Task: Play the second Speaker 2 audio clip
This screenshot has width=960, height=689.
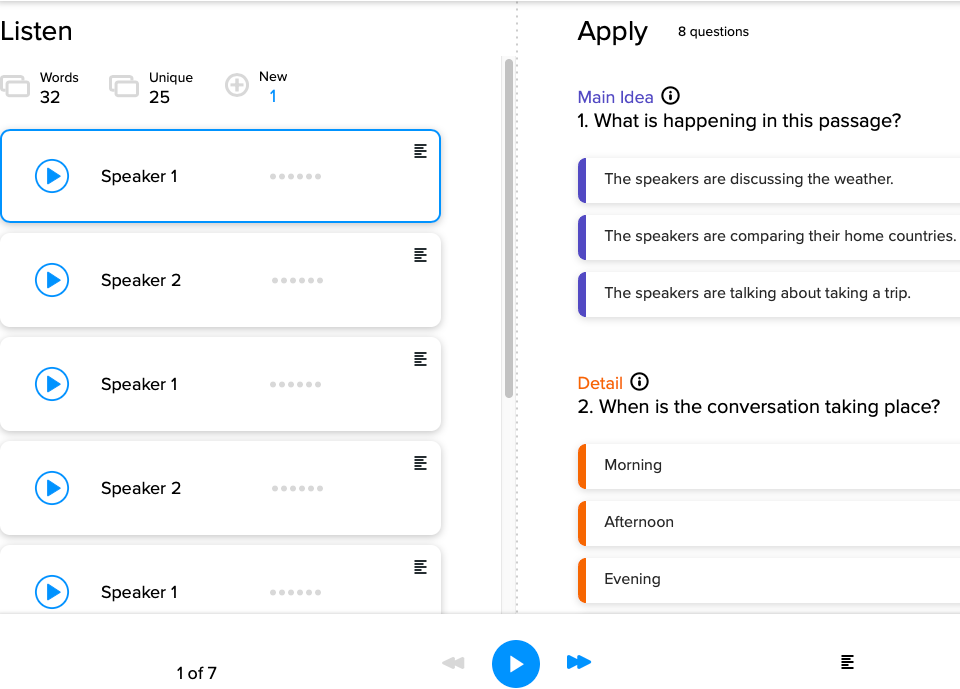Action: [x=52, y=488]
